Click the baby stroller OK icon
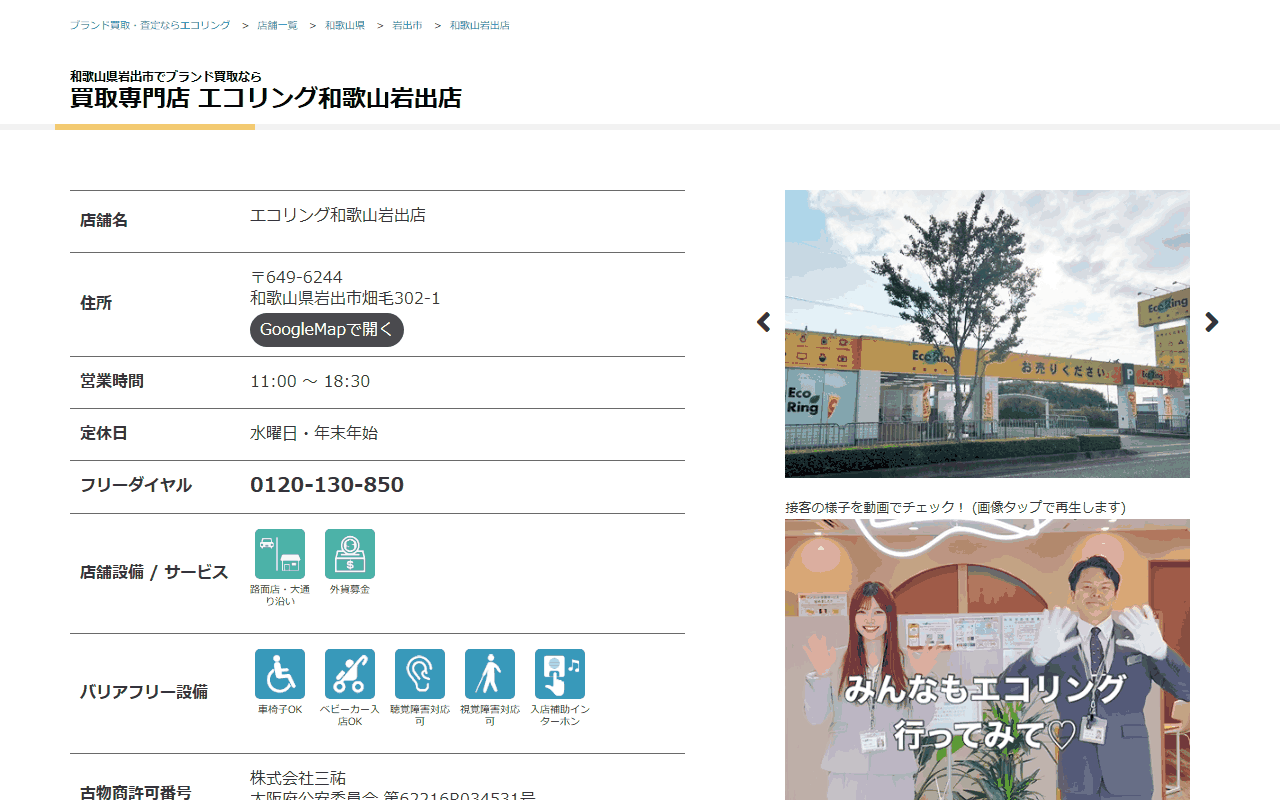 [x=350, y=674]
